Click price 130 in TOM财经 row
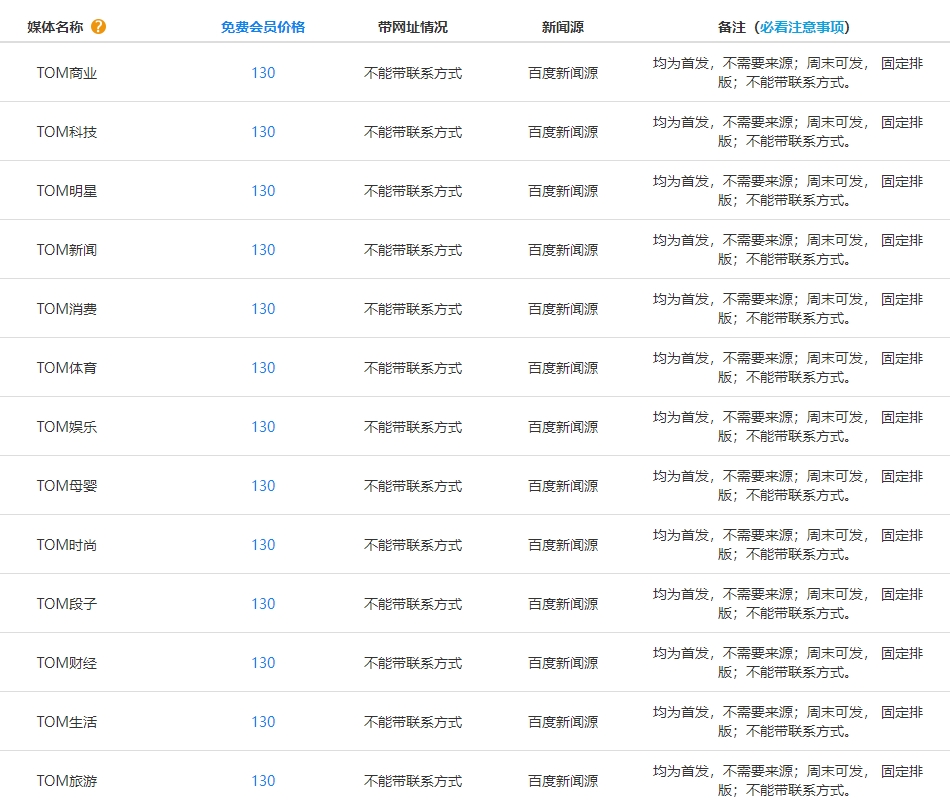 [263, 662]
